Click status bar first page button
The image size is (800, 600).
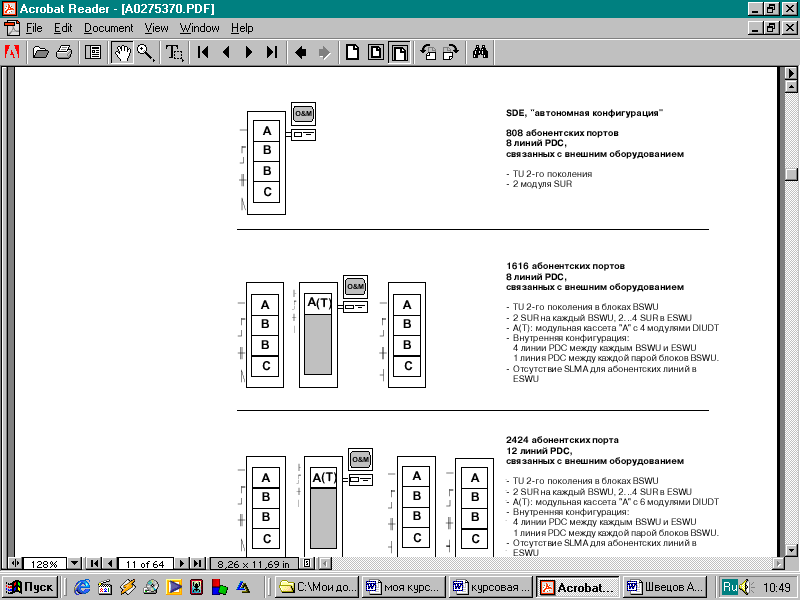click(x=94, y=564)
